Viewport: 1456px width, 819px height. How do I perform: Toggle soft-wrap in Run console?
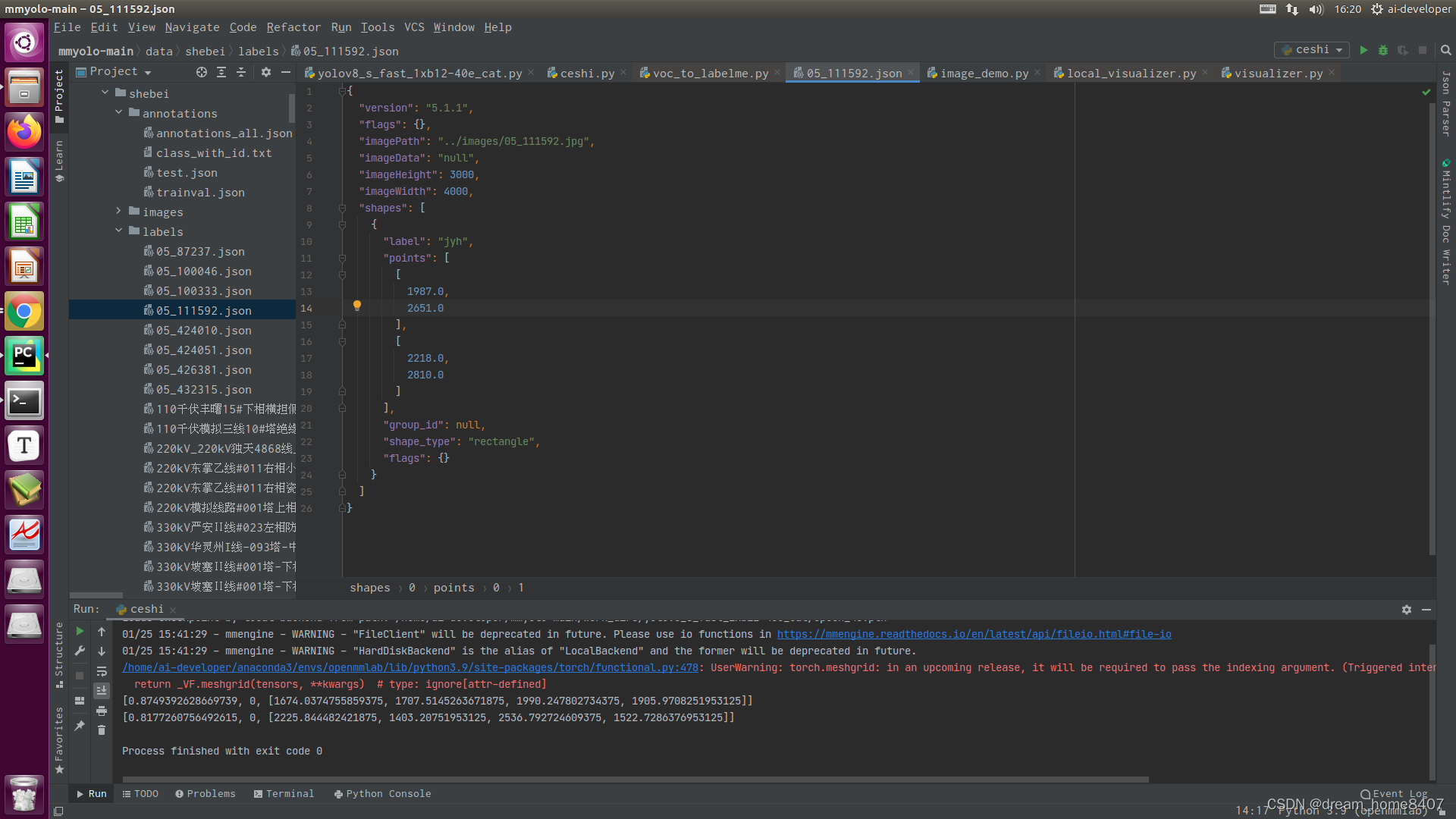[102, 671]
